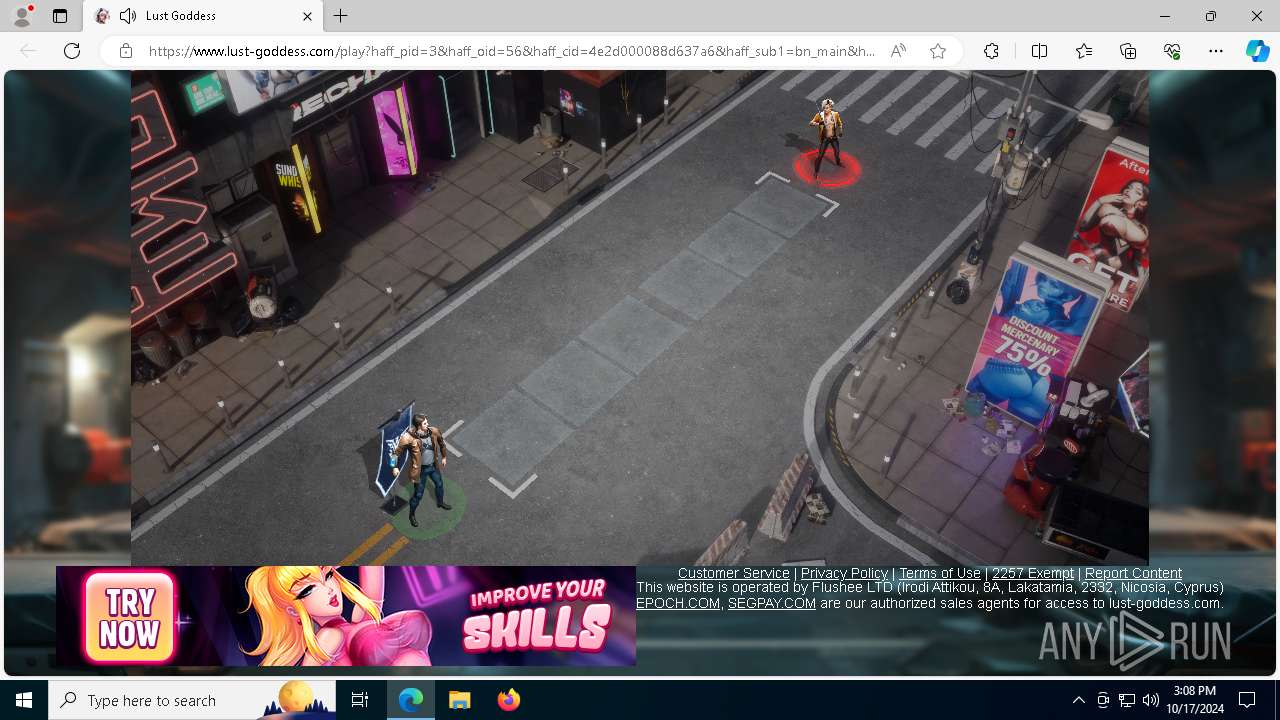Add this page to favorites star
The height and width of the screenshot is (720, 1280).
coord(938,51)
